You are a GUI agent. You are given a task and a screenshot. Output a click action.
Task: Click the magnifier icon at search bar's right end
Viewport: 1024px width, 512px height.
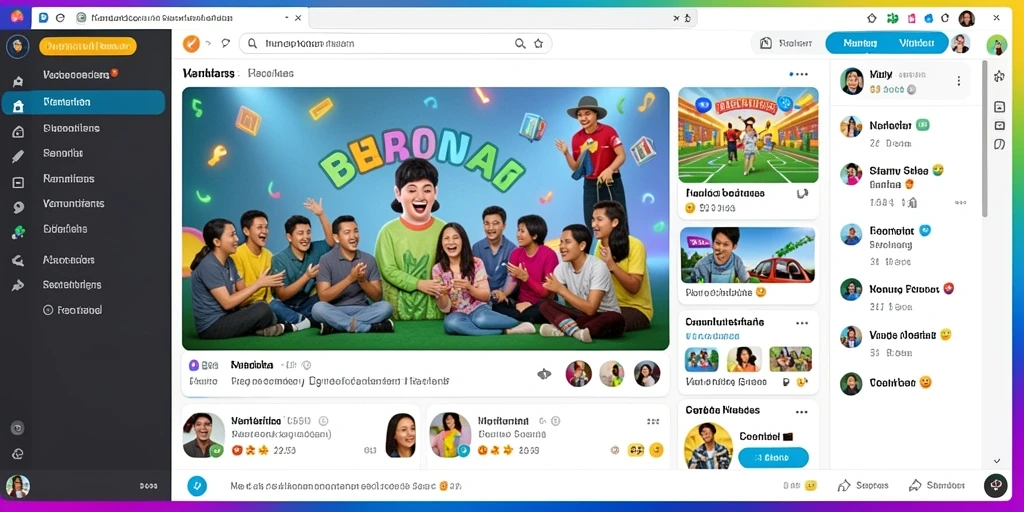point(520,44)
